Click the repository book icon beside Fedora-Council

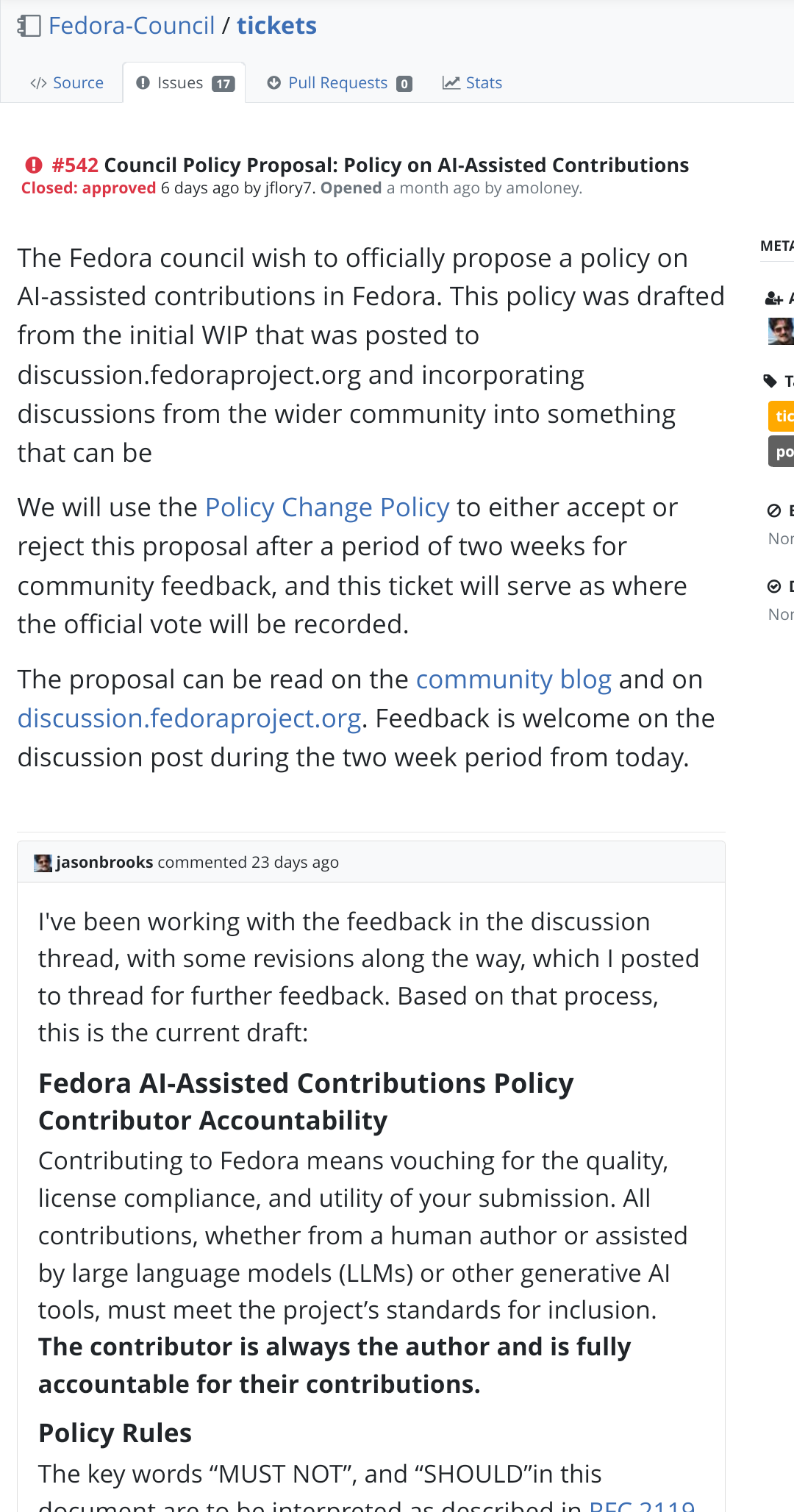29,26
